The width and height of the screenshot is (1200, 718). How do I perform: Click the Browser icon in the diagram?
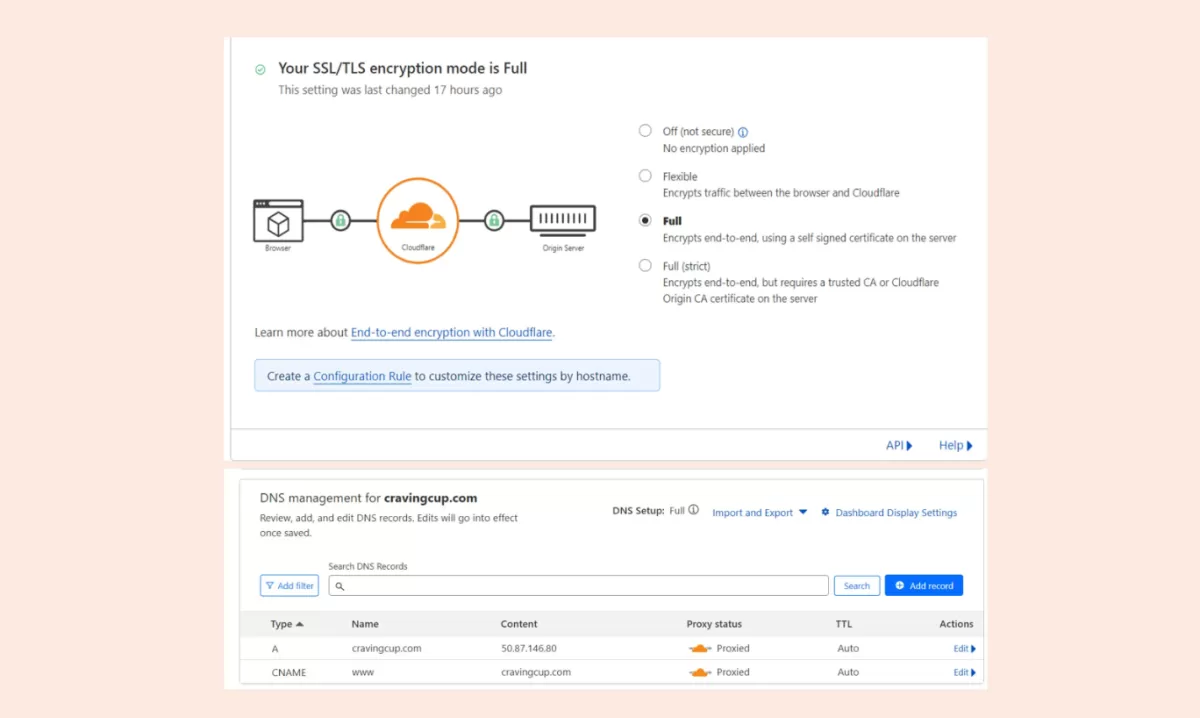(278, 220)
